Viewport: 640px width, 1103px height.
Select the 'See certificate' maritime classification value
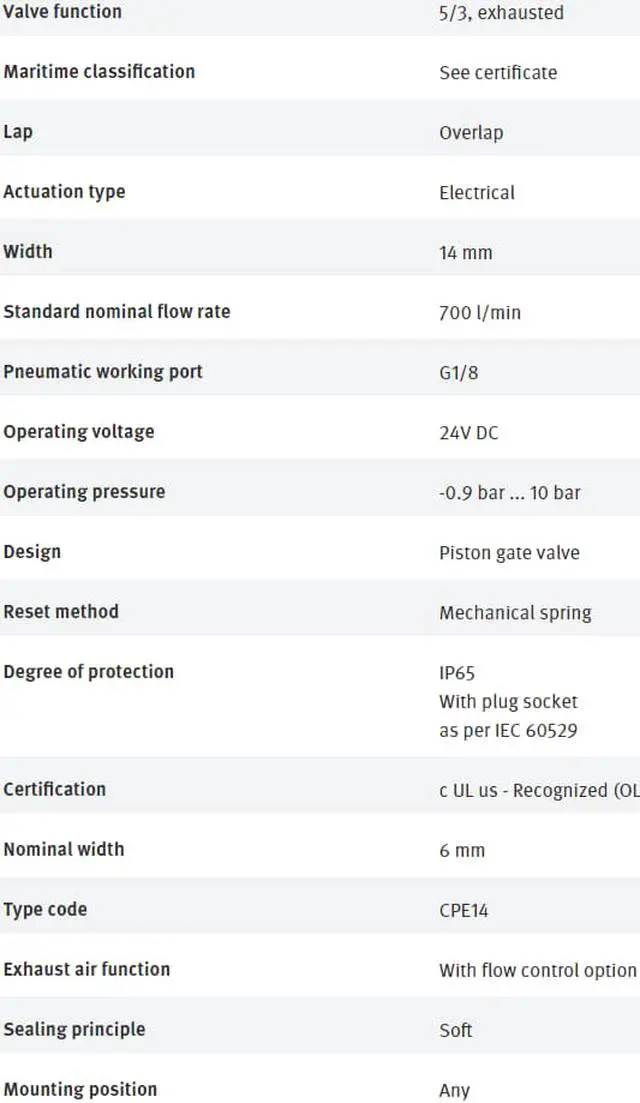click(498, 72)
